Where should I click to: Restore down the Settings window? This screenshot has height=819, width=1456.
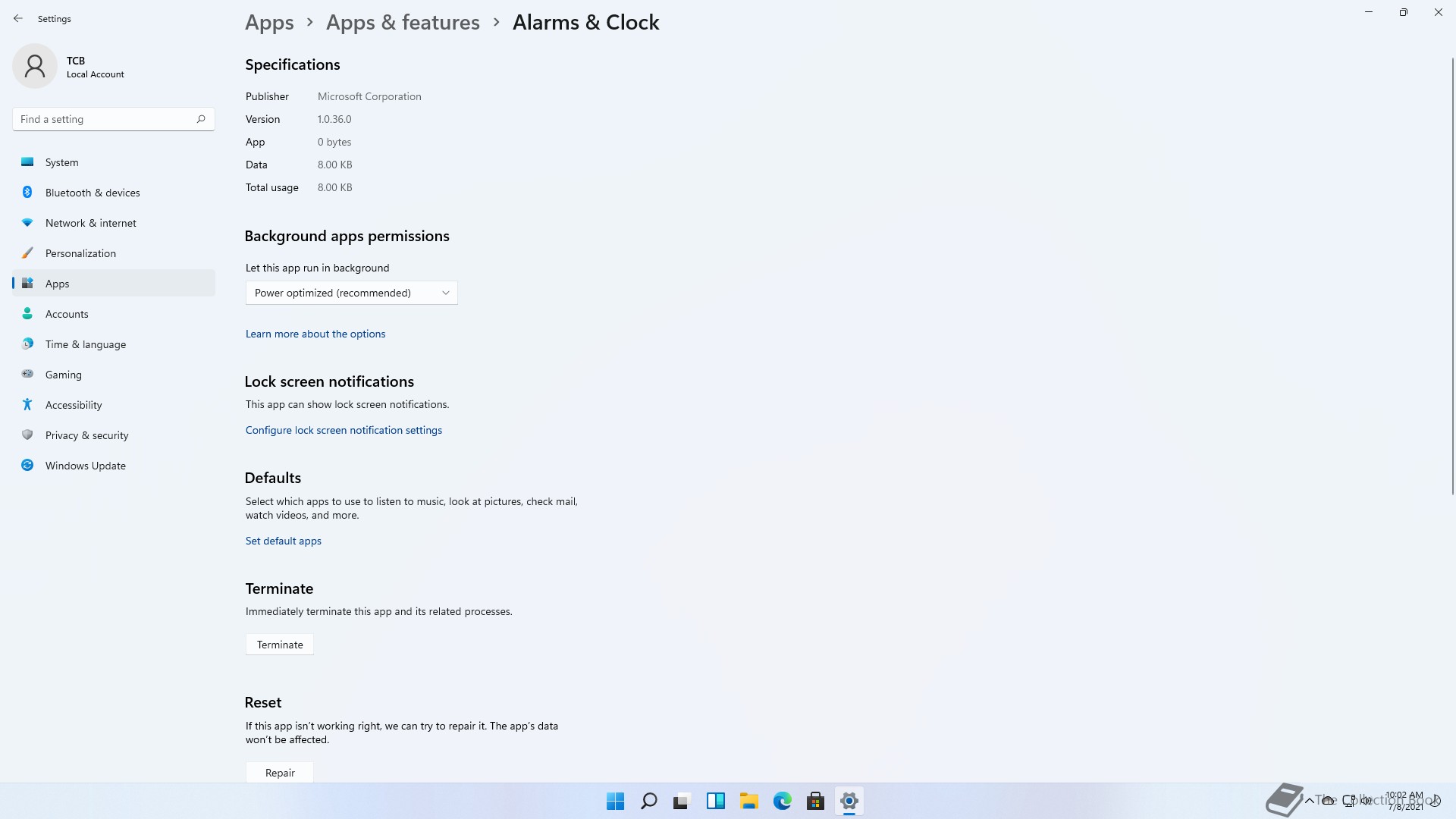click(1403, 12)
